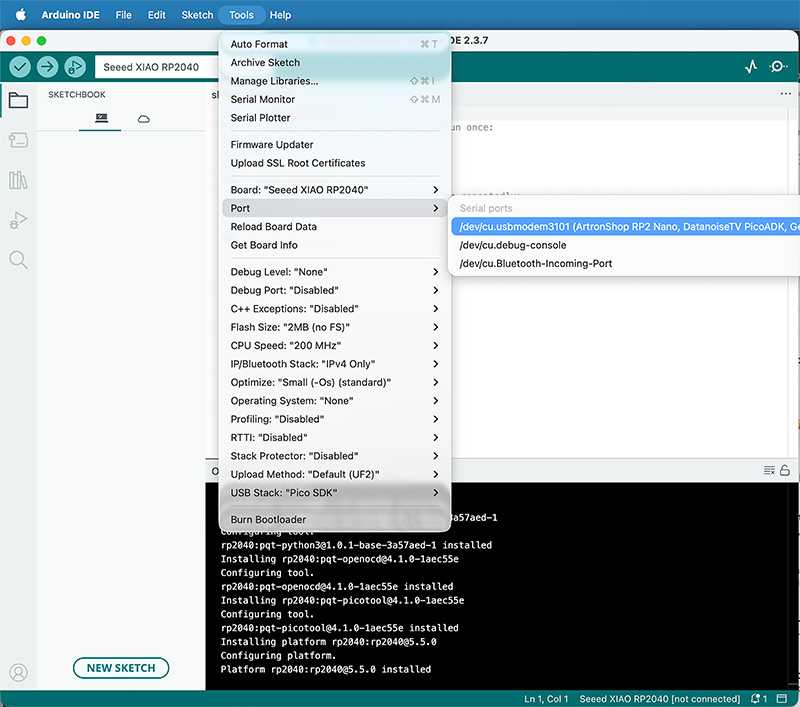
Task: Expand Debug Port: Disabled submenu
Action: [335, 290]
